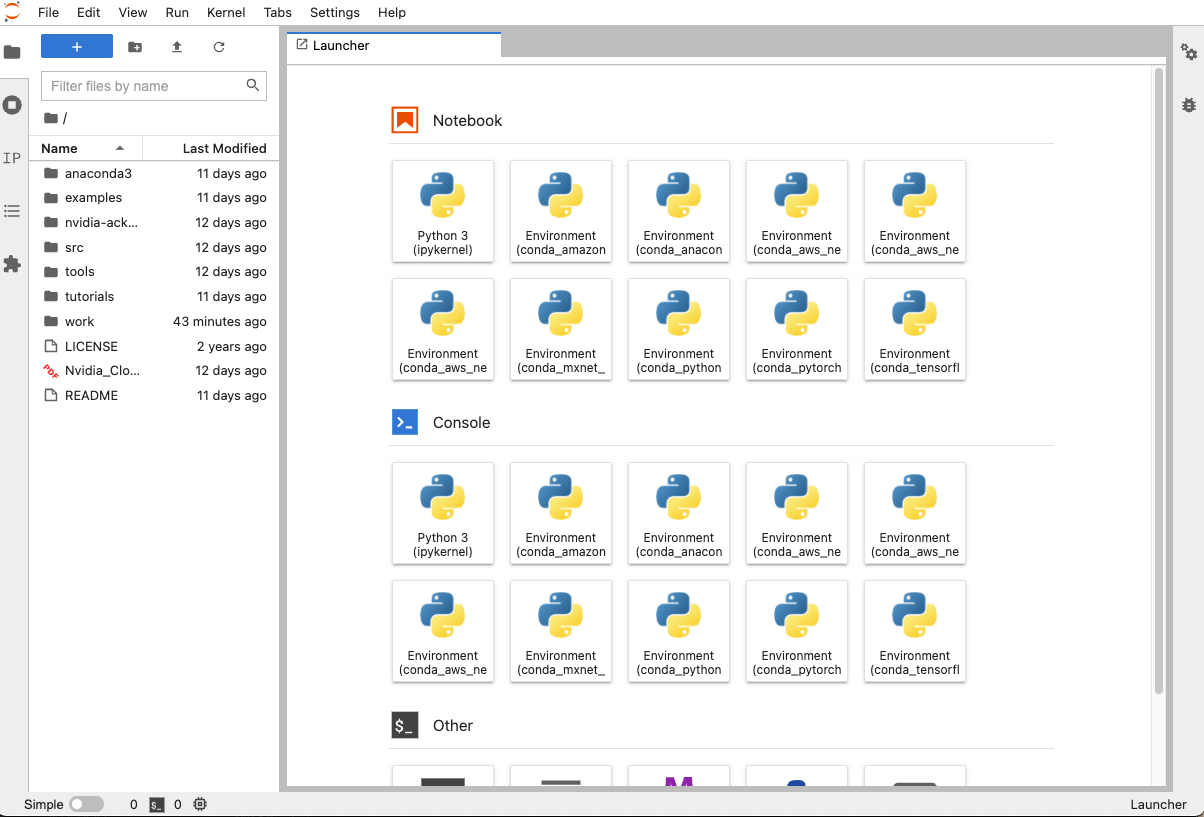Open the Debugger bug icon panel
The image size is (1204, 817).
click(1188, 104)
